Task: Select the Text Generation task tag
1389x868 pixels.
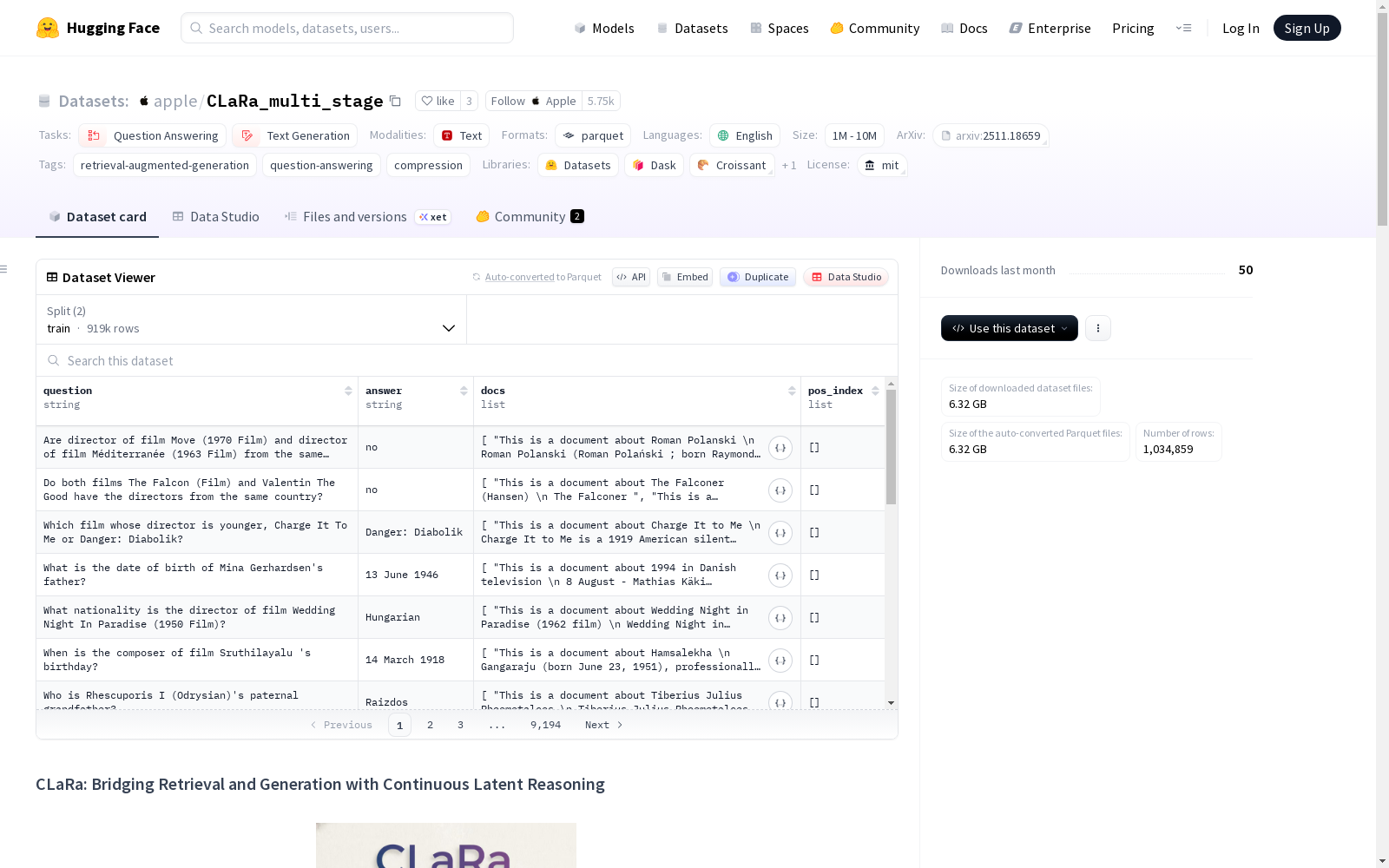Action: (x=295, y=135)
